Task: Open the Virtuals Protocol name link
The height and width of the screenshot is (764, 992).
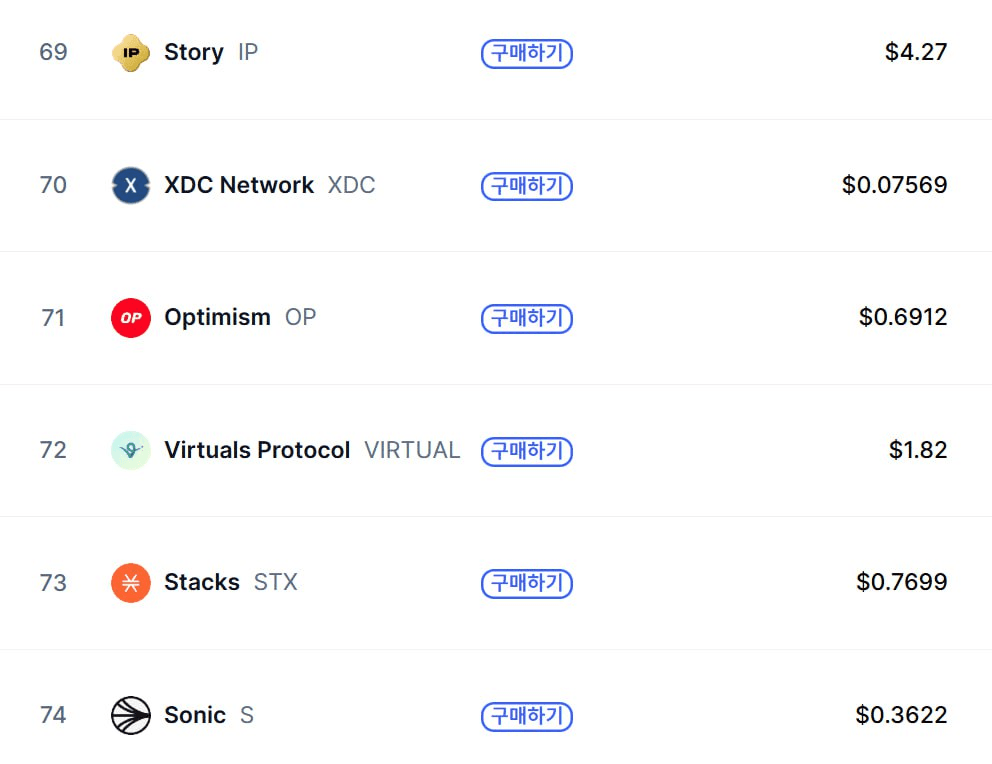Action: coord(257,450)
